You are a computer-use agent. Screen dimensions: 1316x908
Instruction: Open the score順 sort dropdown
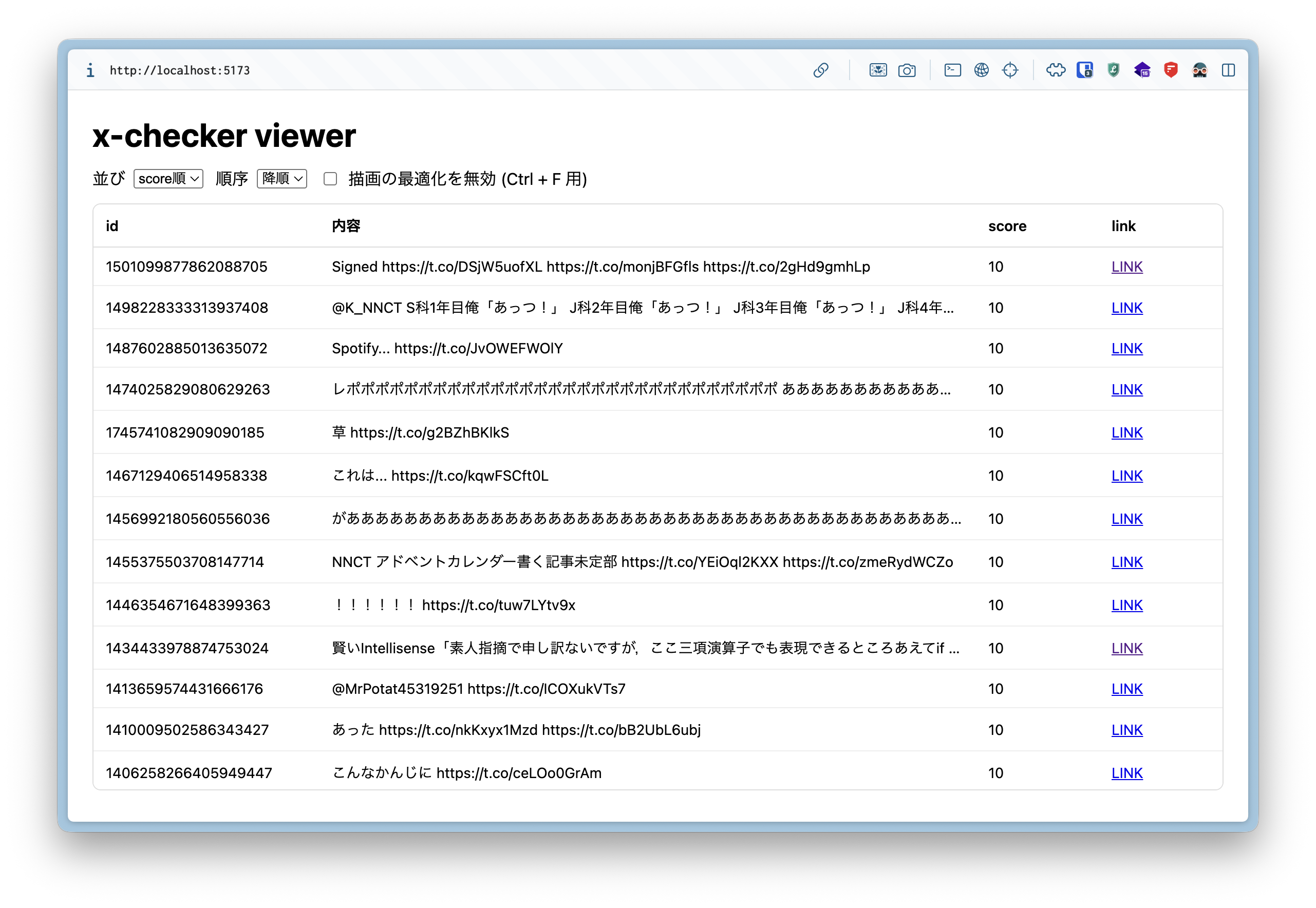click(x=168, y=179)
